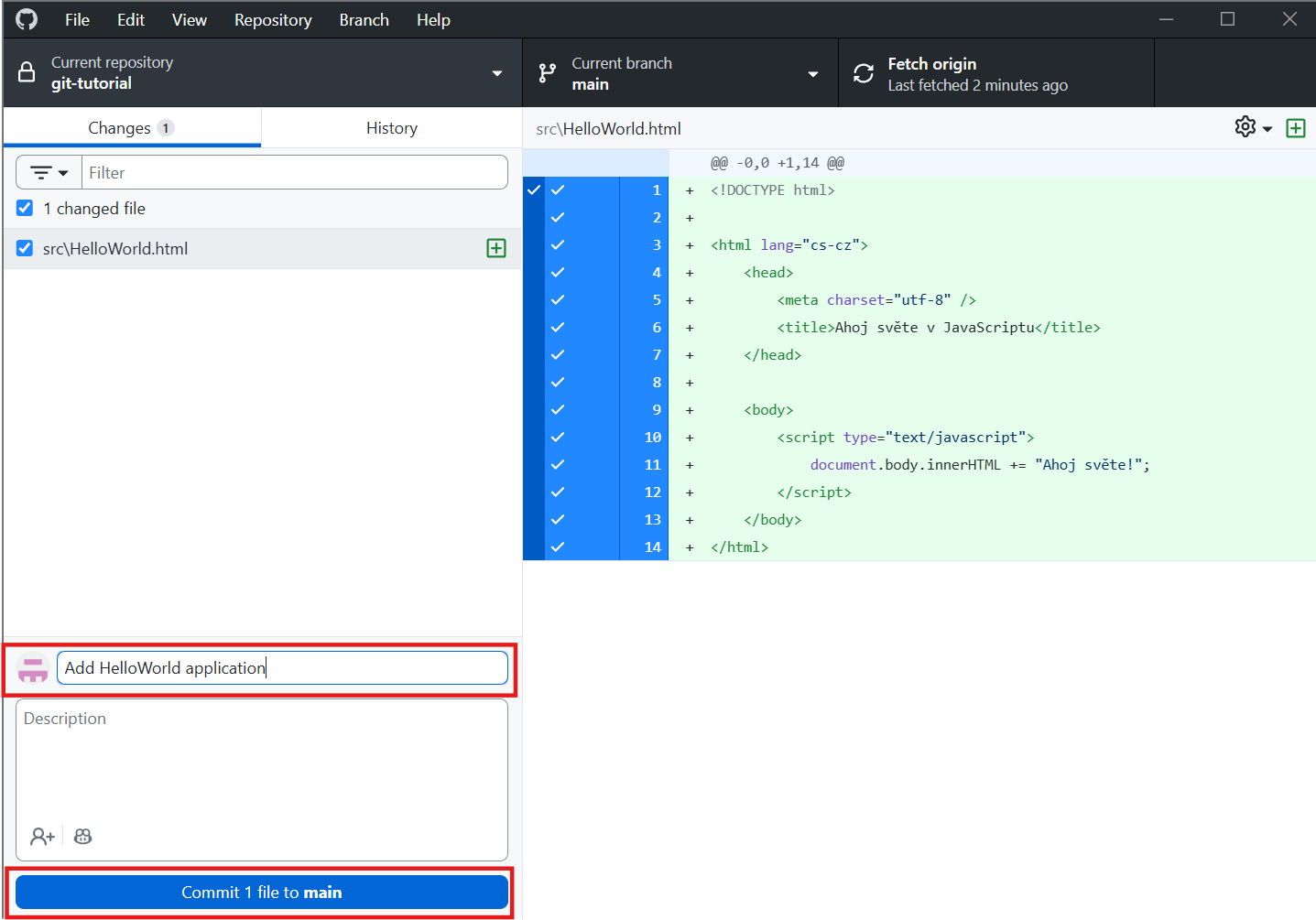Toggle the 1 changed file checkbox

(24, 208)
